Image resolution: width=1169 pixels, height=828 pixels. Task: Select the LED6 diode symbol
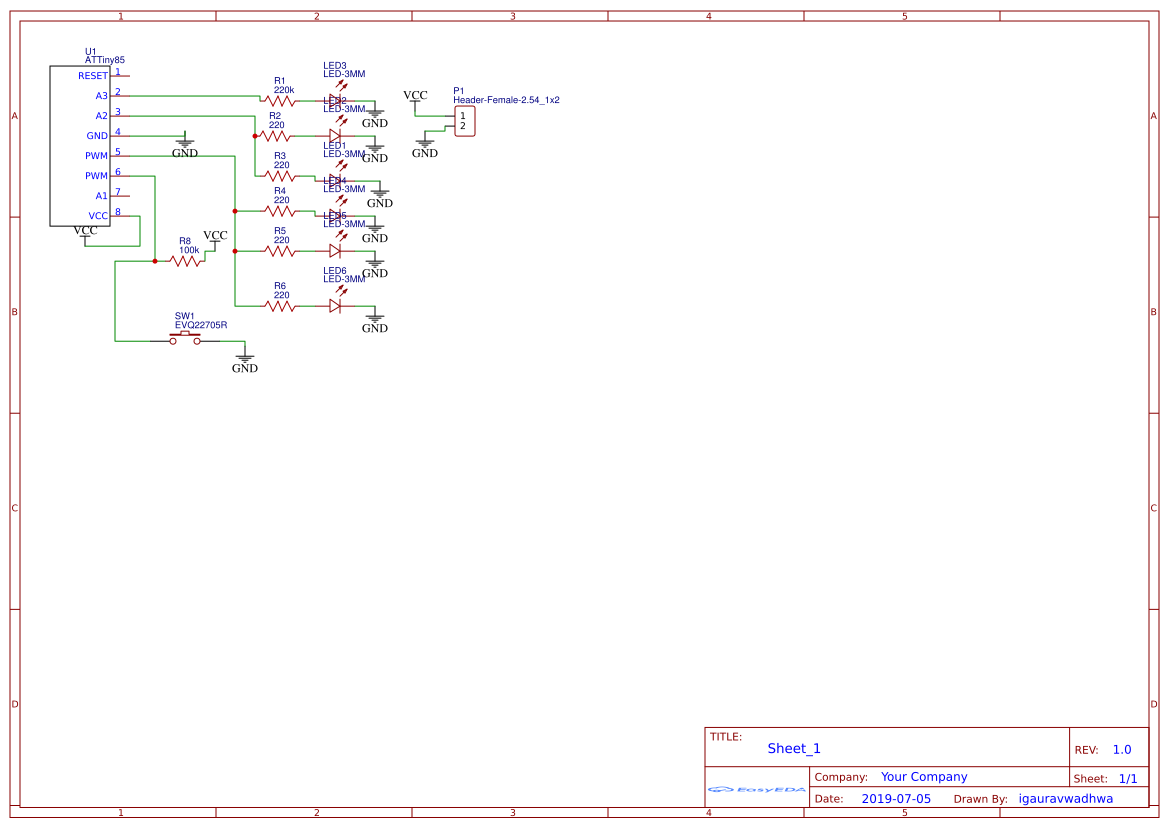click(335, 305)
